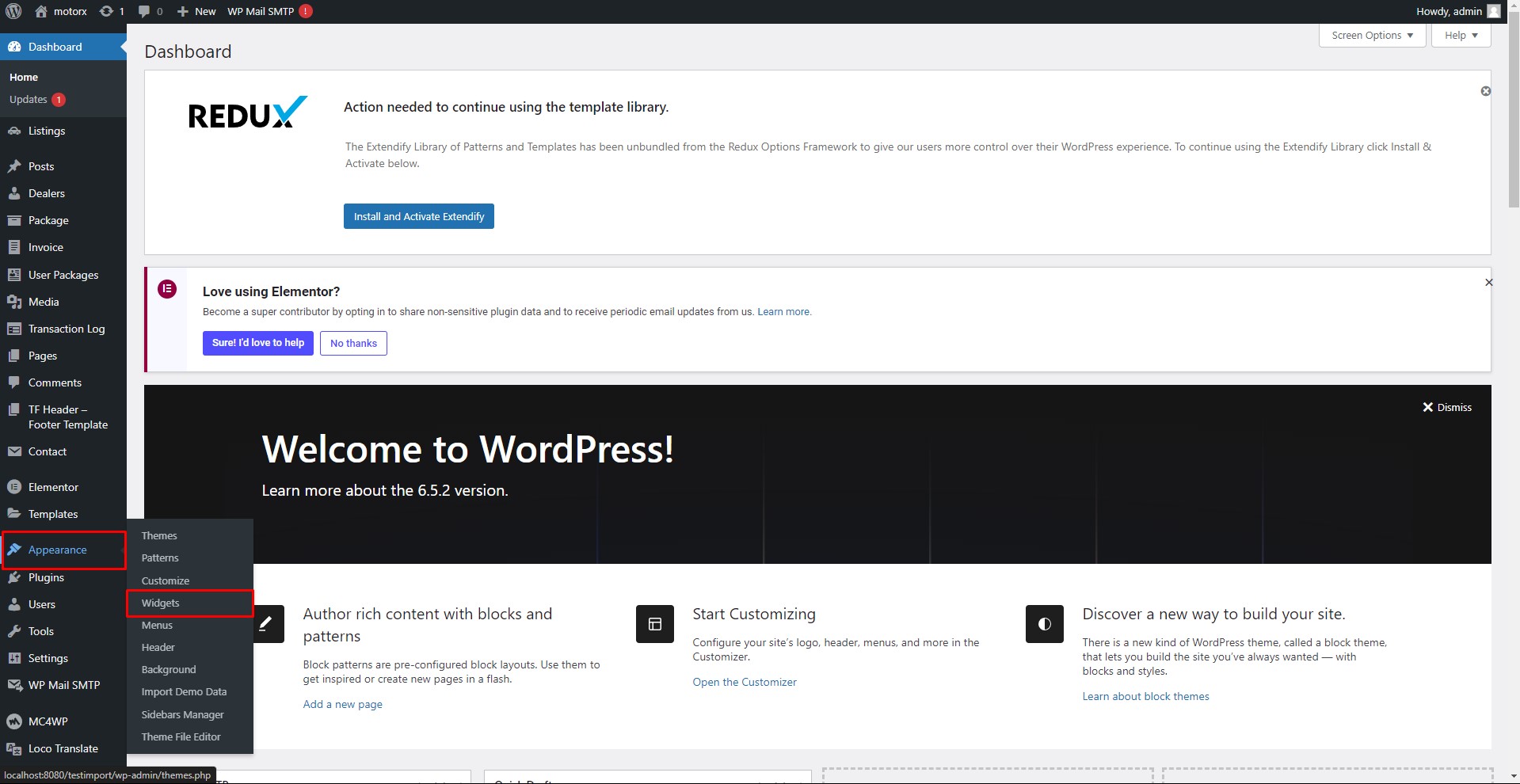1520x784 pixels.
Task: Click the Comments speech icon in sidebar
Action: [x=14, y=382]
